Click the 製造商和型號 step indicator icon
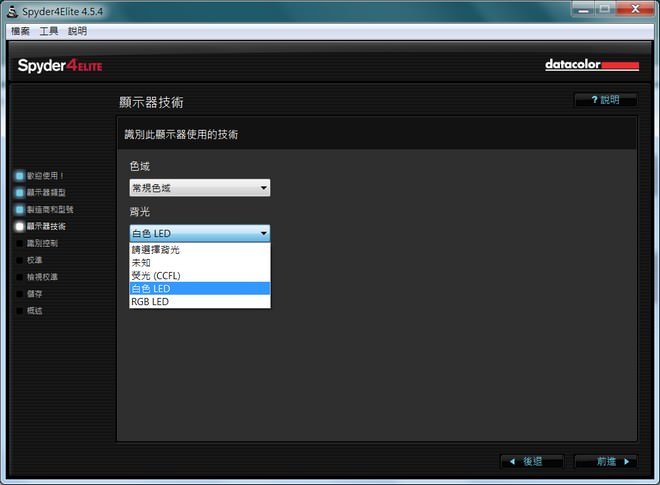Viewport: 660px width, 485px height. click(x=19, y=210)
